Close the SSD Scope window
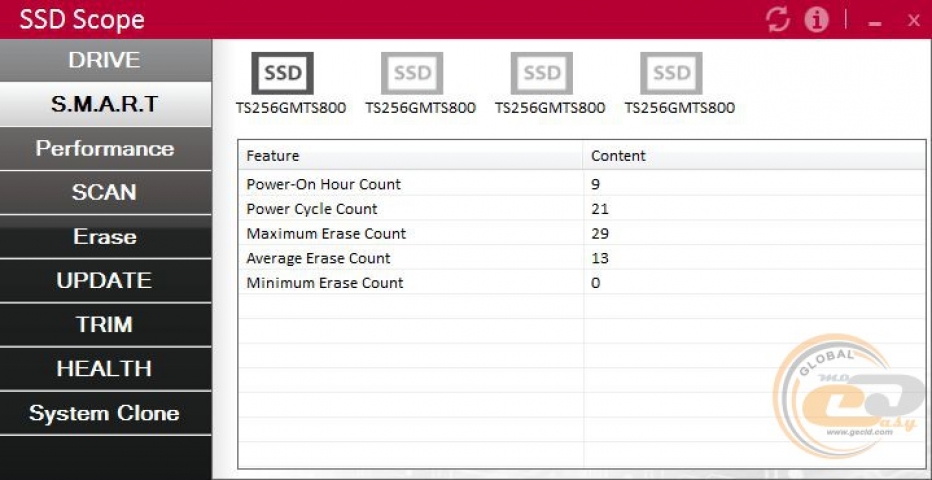The width and height of the screenshot is (932, 480). 914,21
